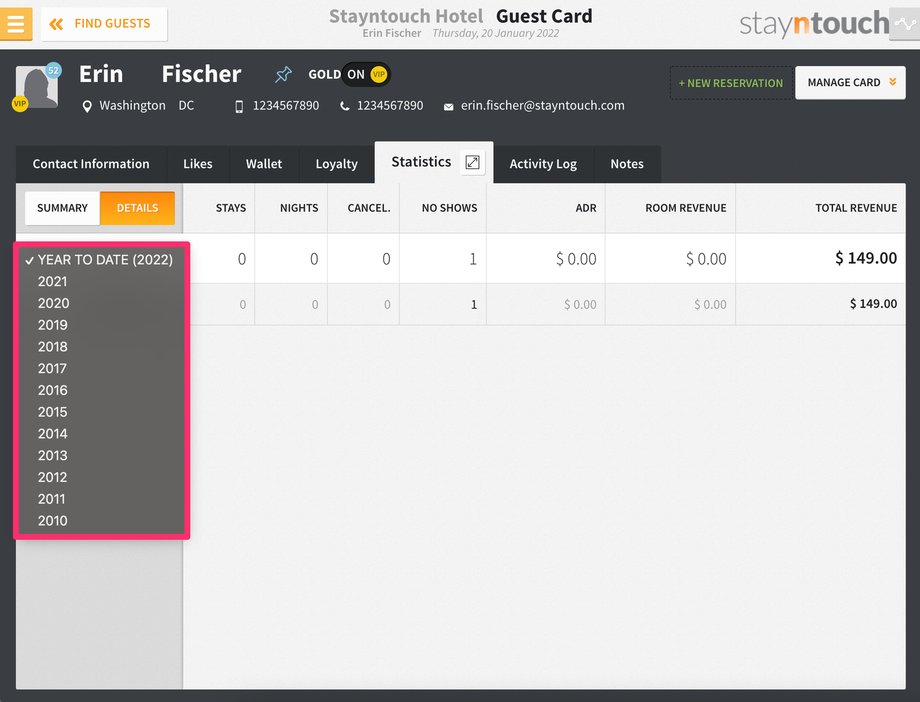Viewport: 920px width, 702px height.
Task: Go back with Find Guests button
Action: (104, 24)
